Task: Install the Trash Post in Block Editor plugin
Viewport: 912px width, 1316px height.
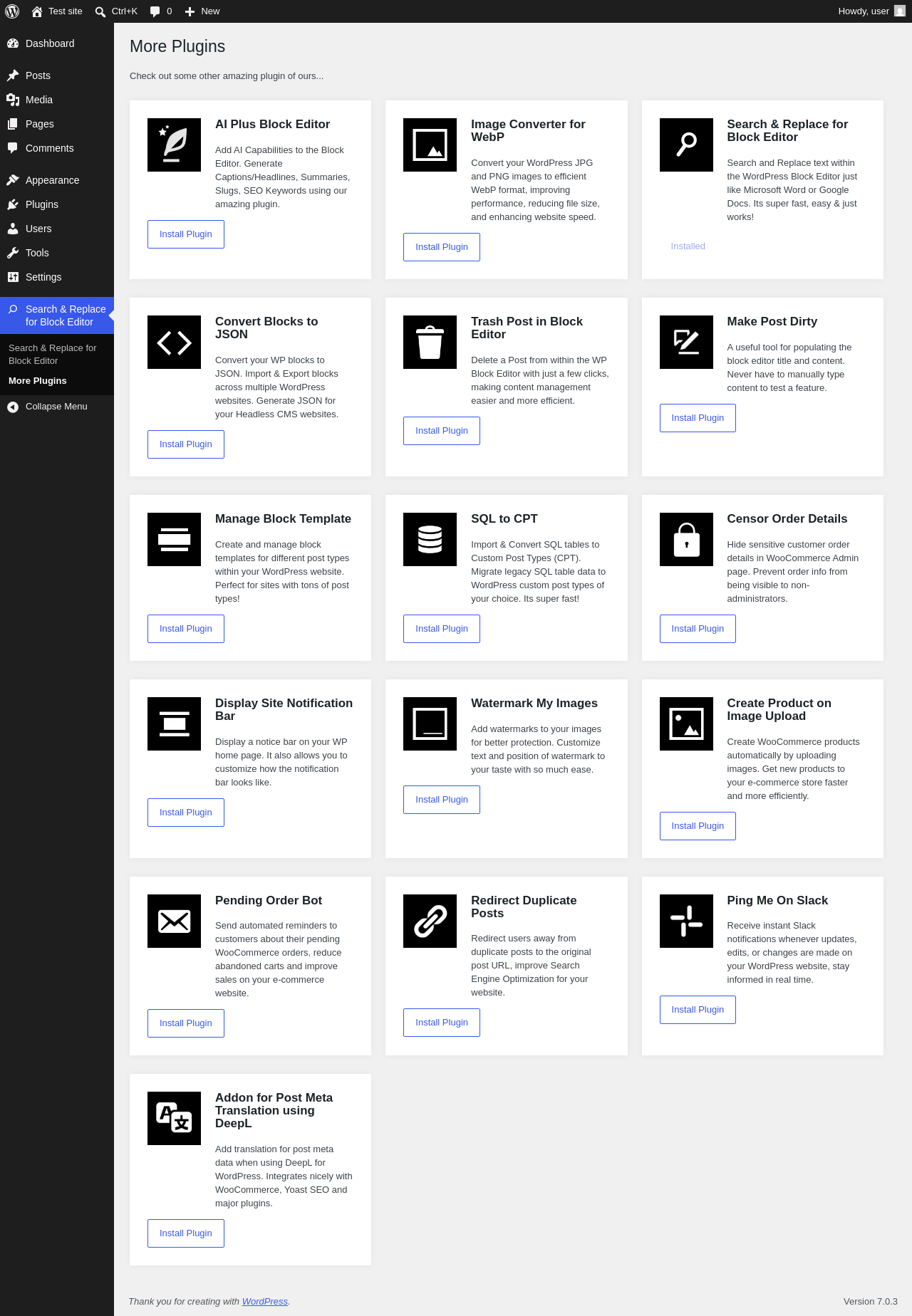Action: (442, 431)
